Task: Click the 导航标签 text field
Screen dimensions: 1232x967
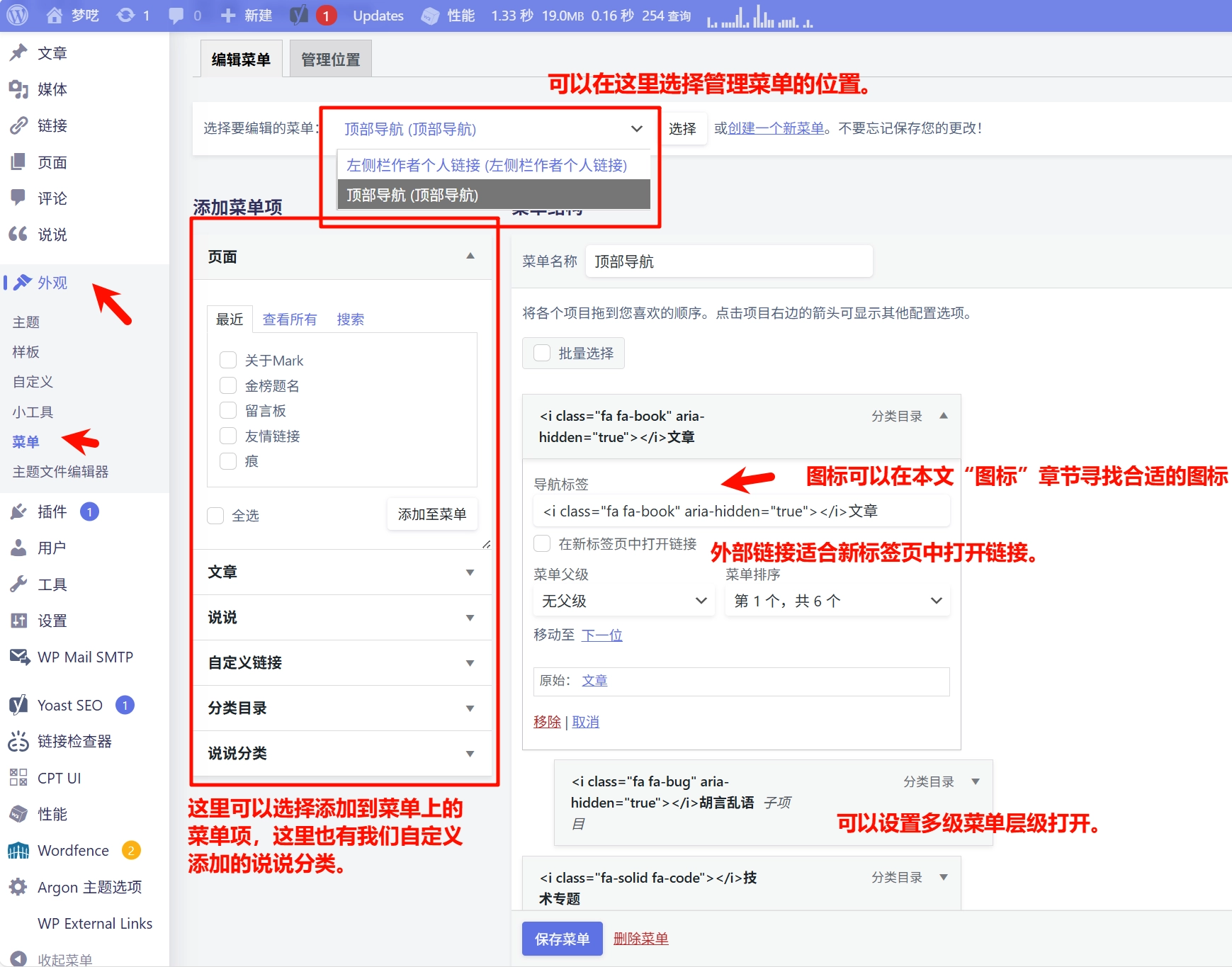Action: point(741,511)
